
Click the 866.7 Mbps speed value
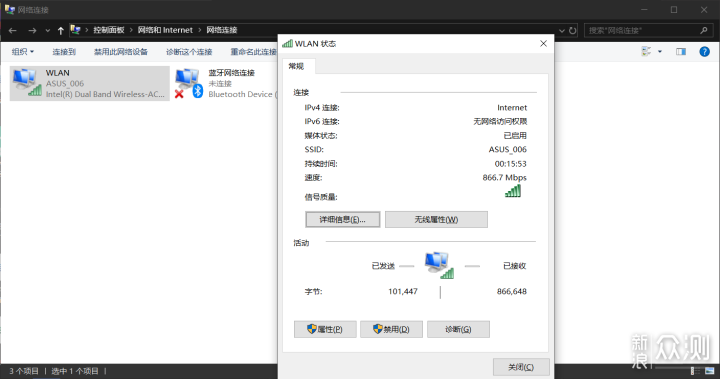coord(505,177)
